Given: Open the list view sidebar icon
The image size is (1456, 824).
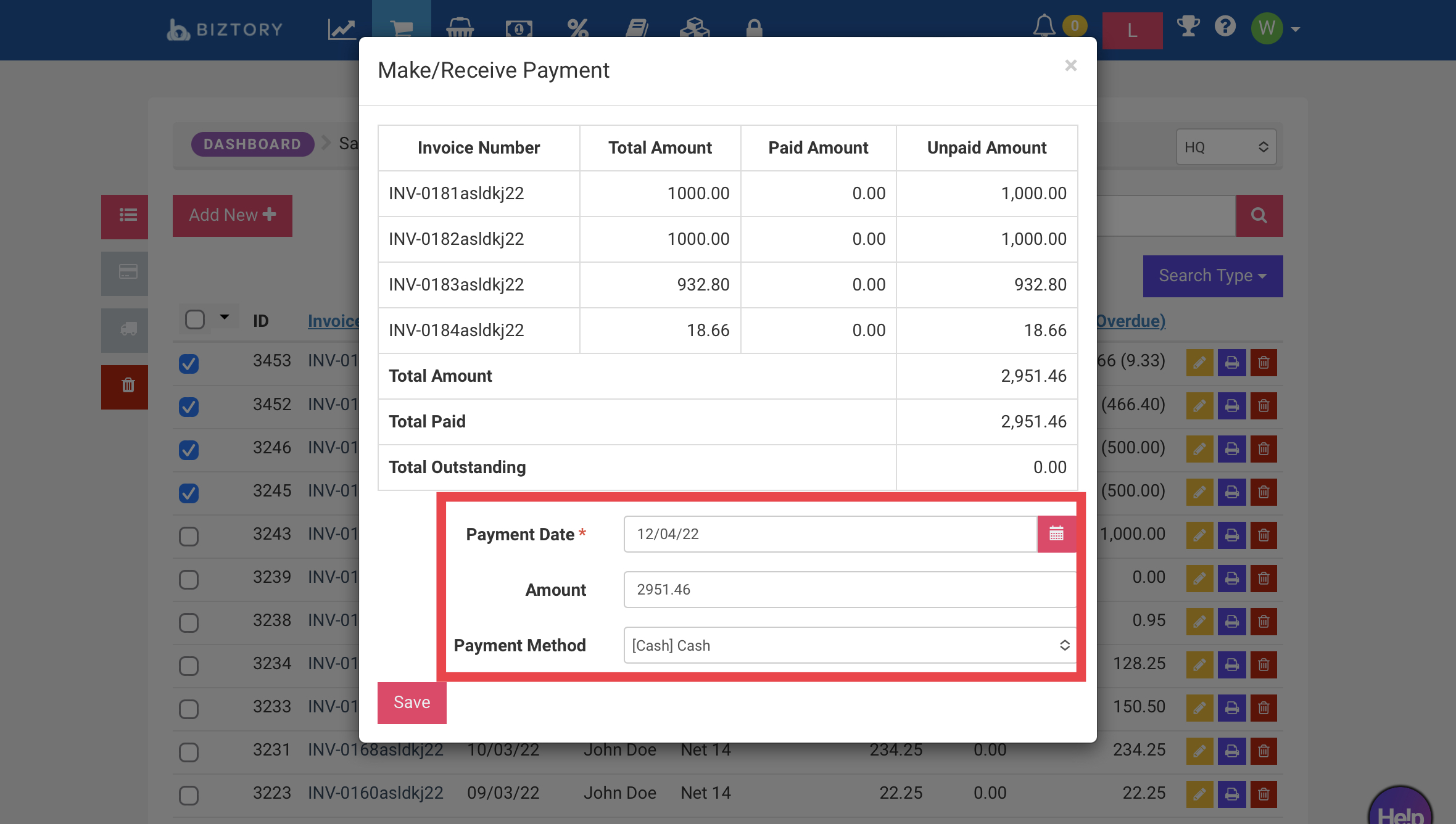Looking at the screenshot, I should 128,215.
